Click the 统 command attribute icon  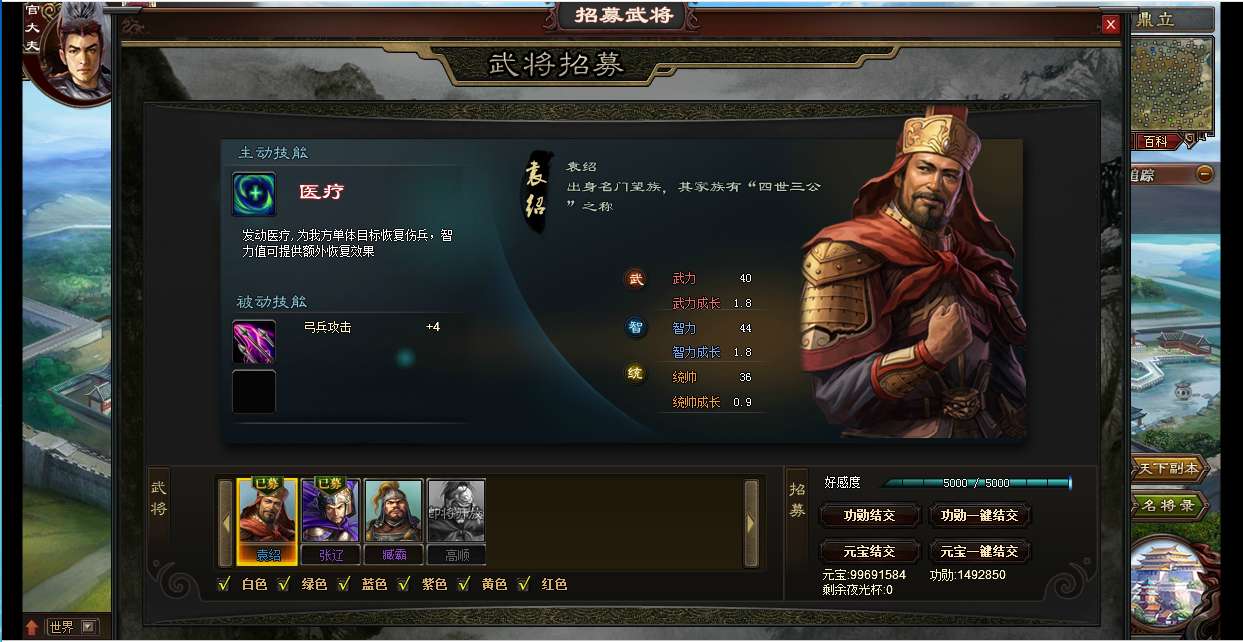click(x=635, y=374)
